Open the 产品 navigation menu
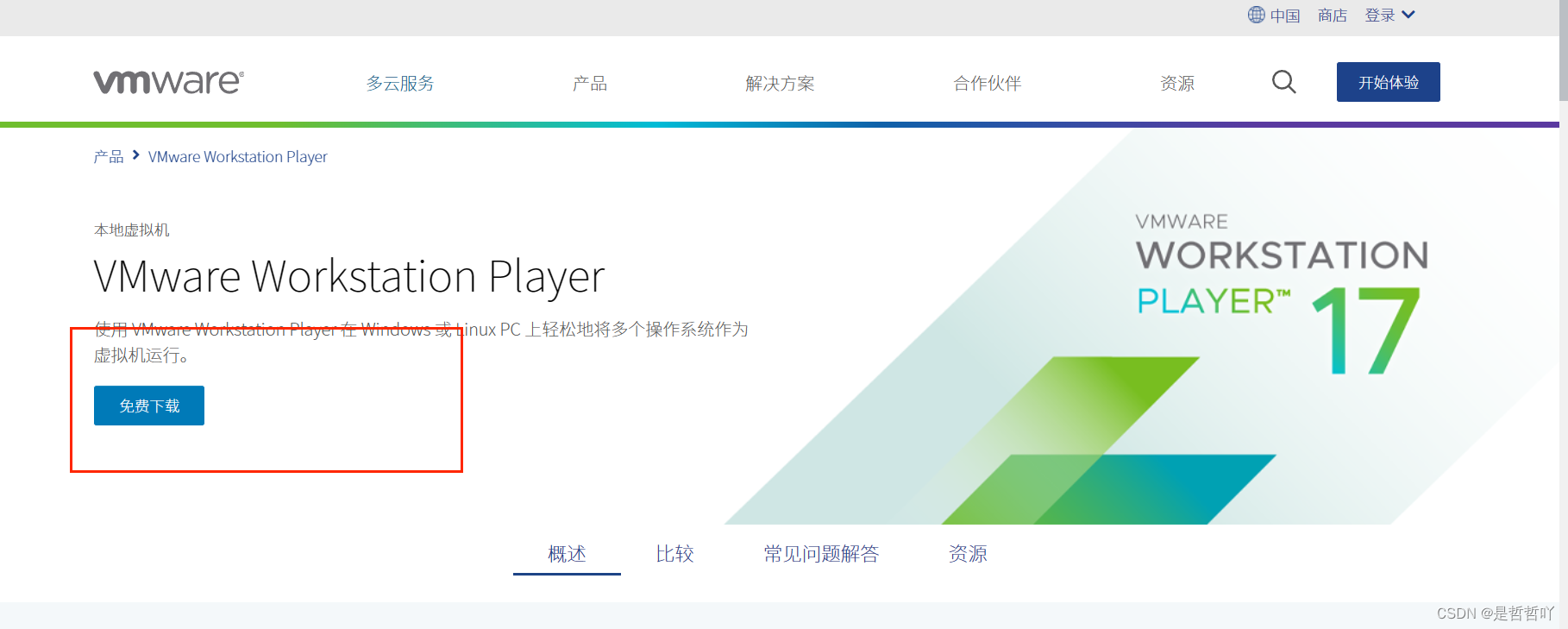The height and width of the screenshot is (629, 1568). [590, 83]
